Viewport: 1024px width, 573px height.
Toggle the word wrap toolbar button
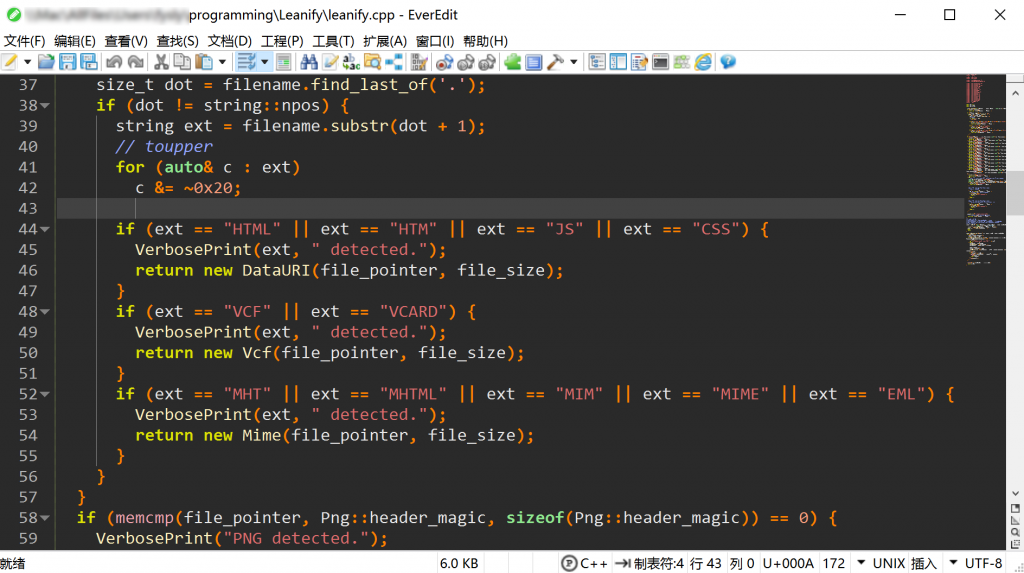click(246, 62)
